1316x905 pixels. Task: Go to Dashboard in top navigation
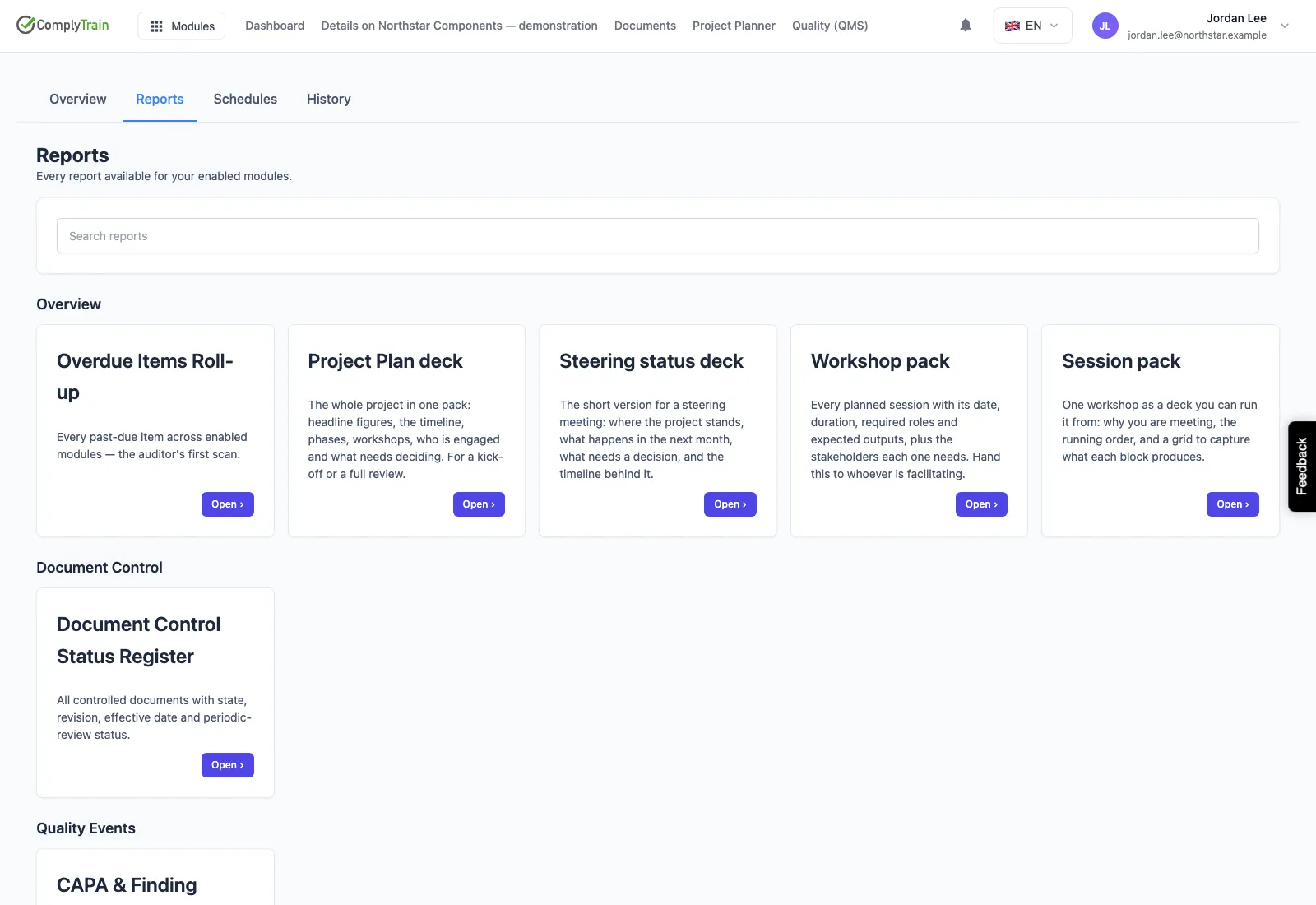pos(275,26)
